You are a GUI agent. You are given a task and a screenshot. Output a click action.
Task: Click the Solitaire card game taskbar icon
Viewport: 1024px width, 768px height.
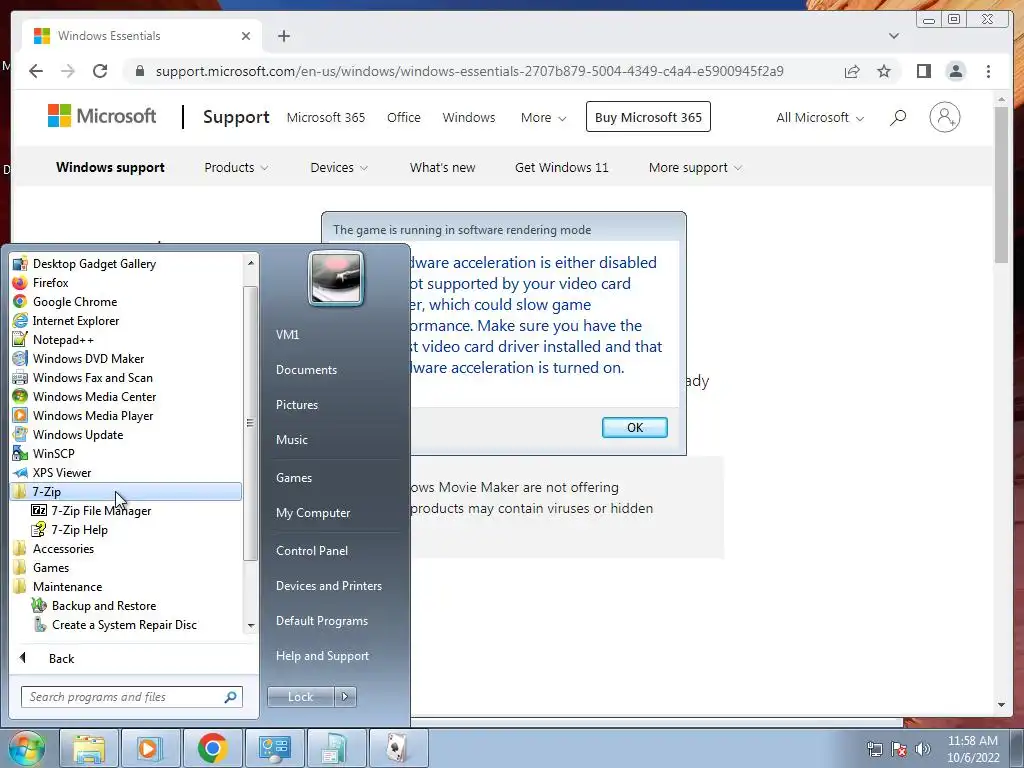pos(398,748)
